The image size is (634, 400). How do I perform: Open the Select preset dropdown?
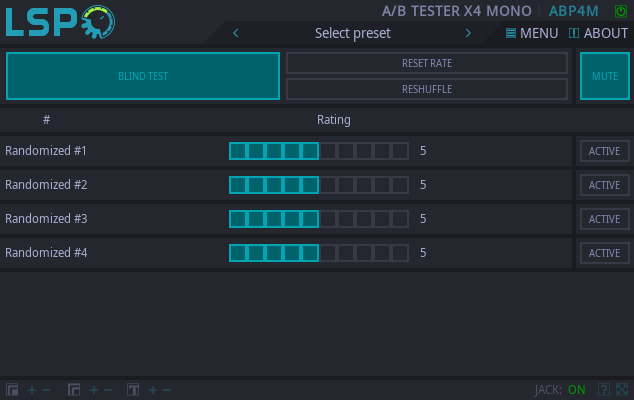(352, 33)
